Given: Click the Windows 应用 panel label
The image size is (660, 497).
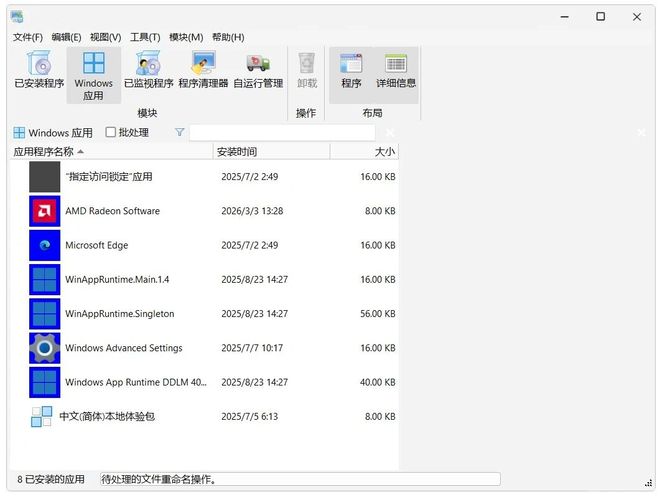Looking at the screenshot, I should pos(61,133).
